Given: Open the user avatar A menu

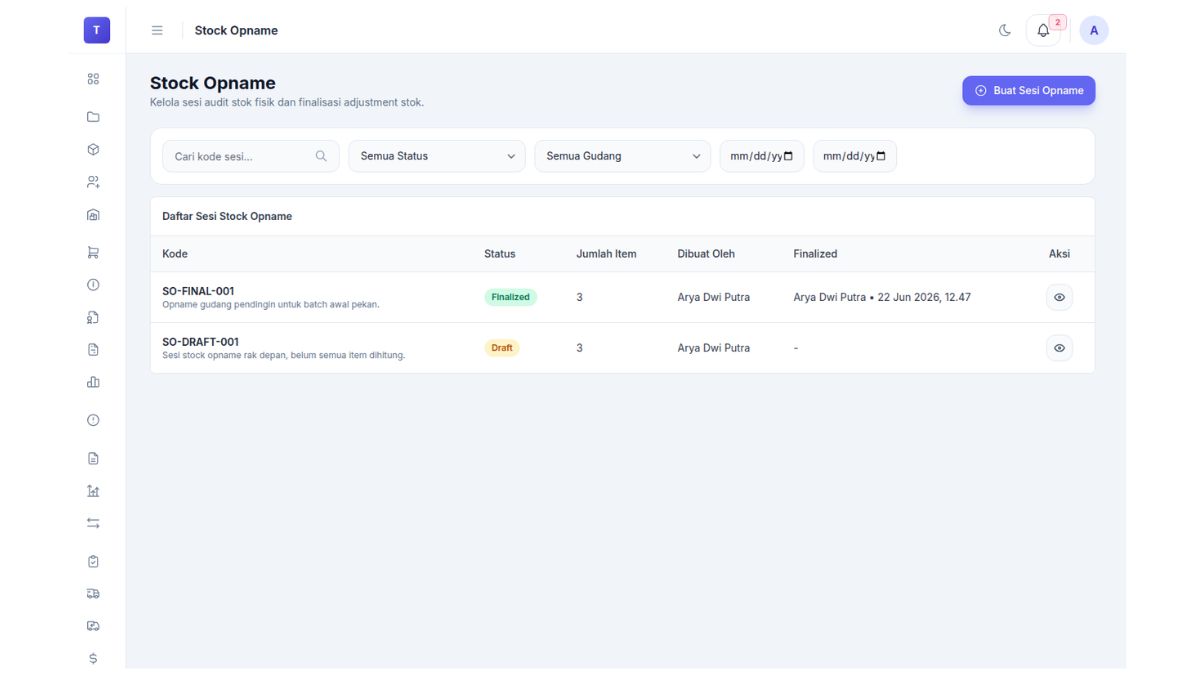Looking at the screenshot, I should 1094,30.
